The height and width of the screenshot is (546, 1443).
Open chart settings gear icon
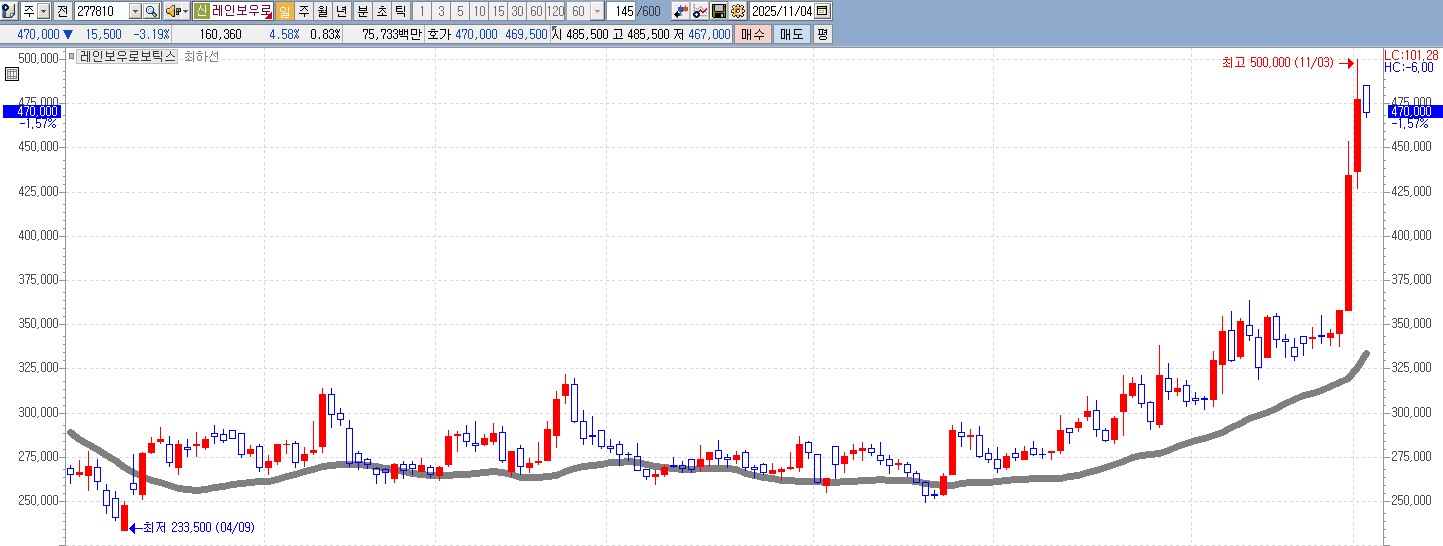click(738, 11)
